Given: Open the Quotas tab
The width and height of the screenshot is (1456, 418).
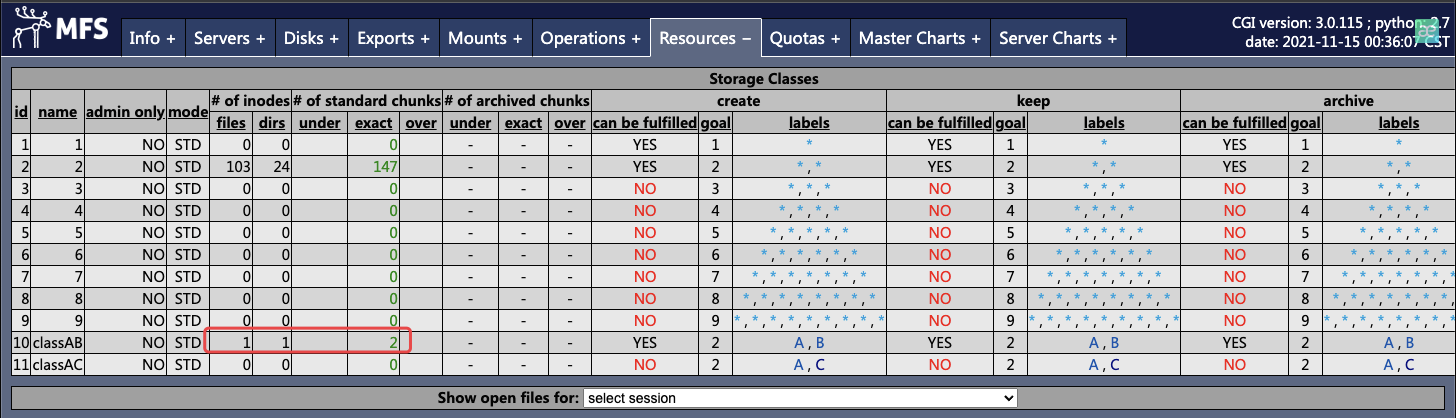Looking at the screenshot, I should pyautogui.click(x=804, y=38).
